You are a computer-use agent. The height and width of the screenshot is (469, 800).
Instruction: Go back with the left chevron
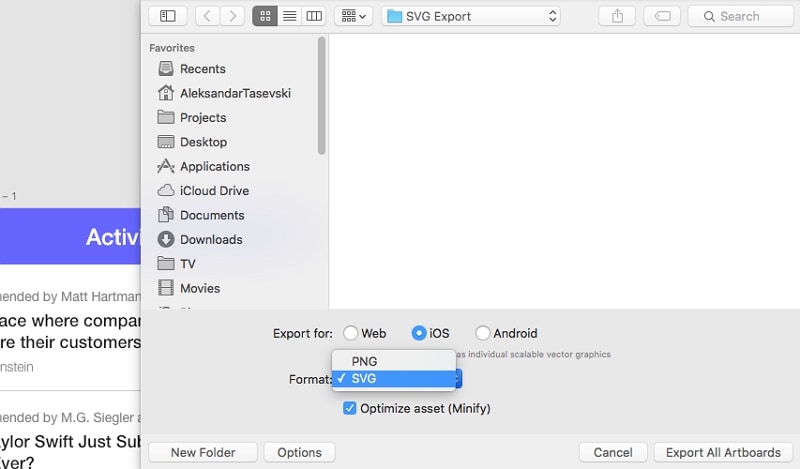[x=207, y=16]
